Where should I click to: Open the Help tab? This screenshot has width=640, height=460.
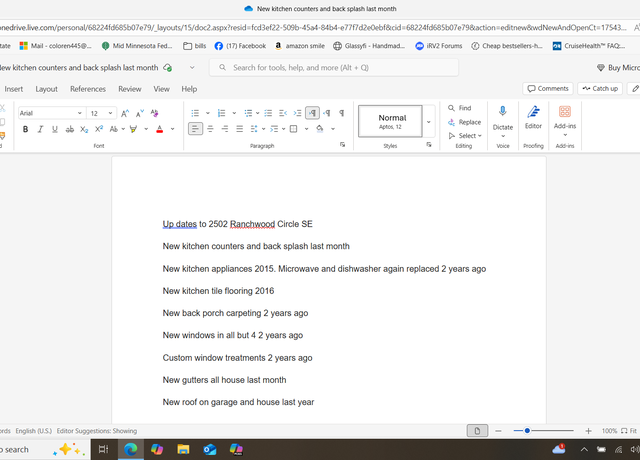point(189,89)
